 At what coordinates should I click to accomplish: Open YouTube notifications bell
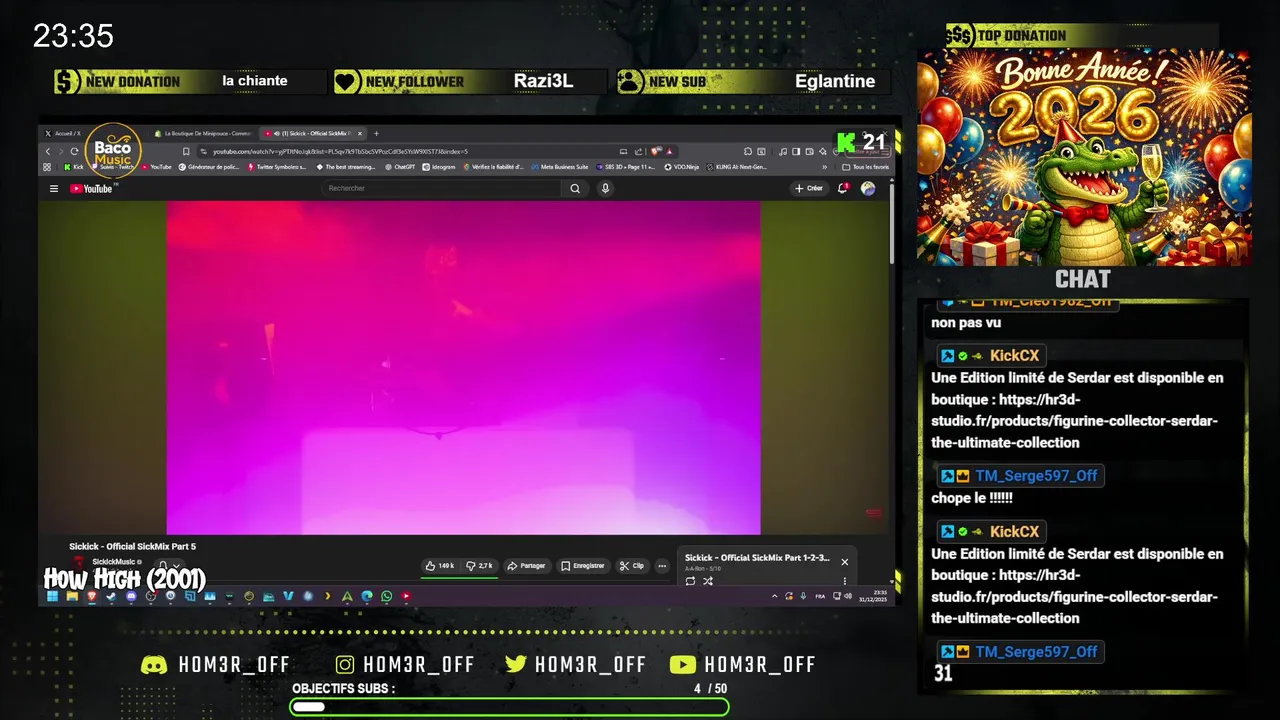844,188
